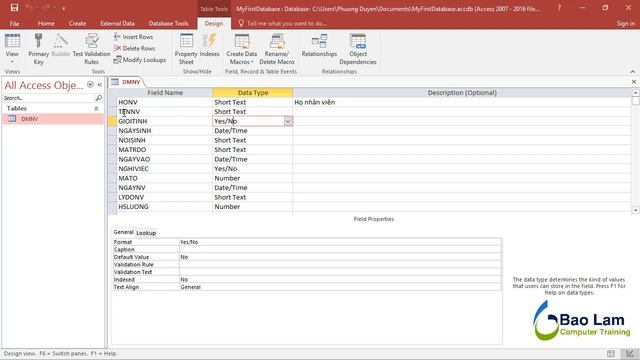Switch to the Create tab

(77, 23)
